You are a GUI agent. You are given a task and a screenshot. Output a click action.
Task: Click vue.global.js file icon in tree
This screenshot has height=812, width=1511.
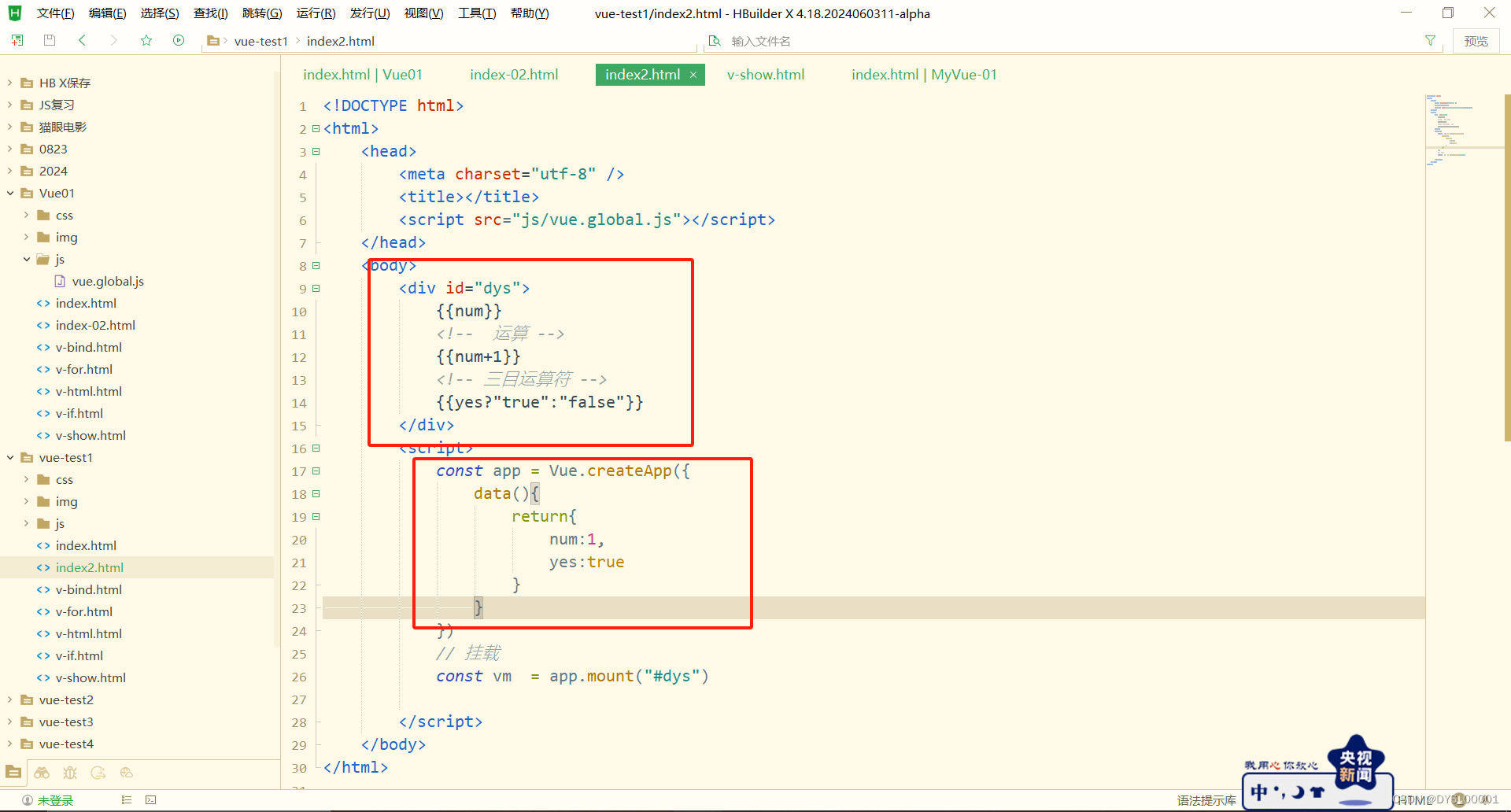(60, 281)
